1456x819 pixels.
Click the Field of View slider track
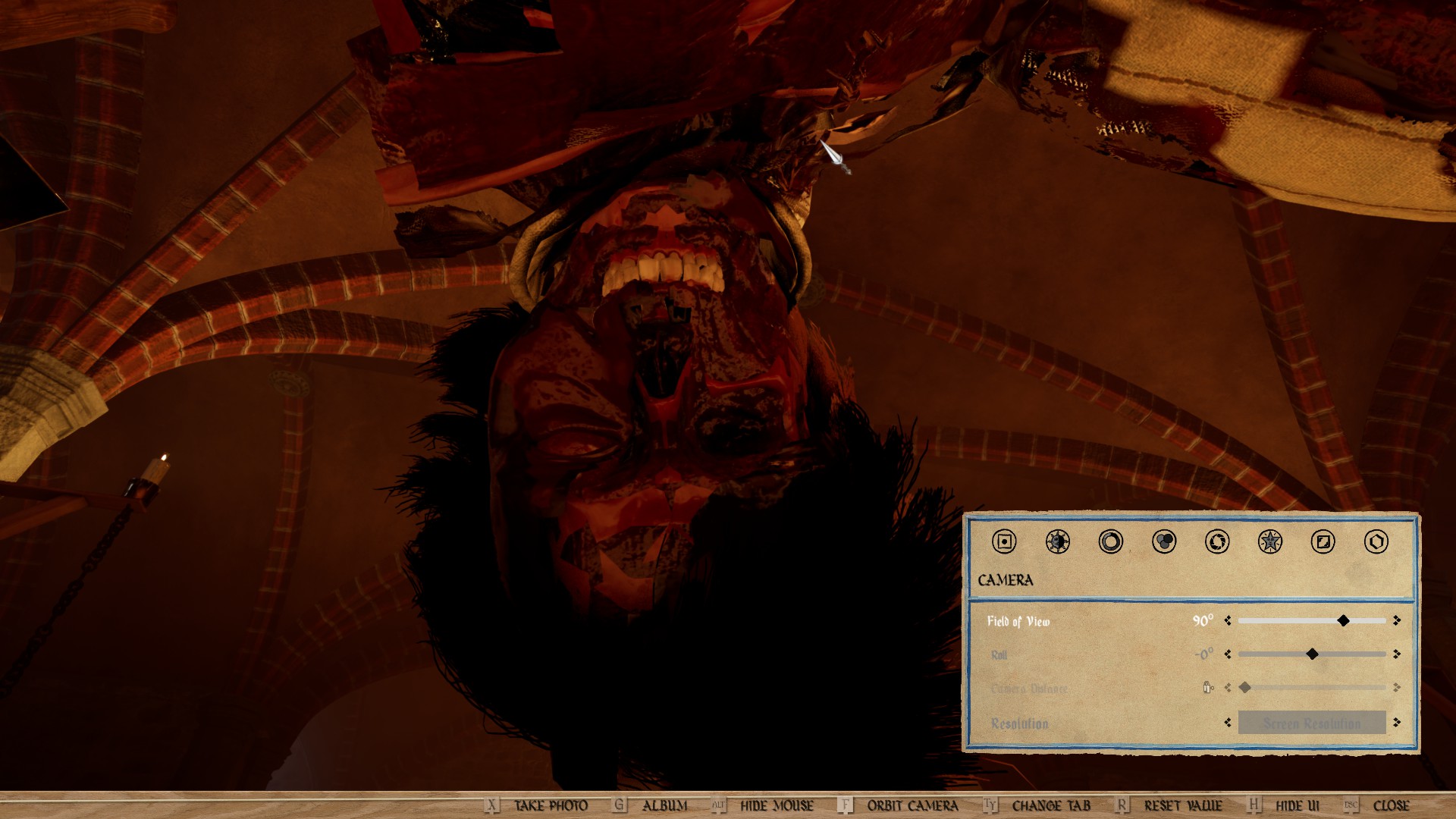[x=1289, y=620]
